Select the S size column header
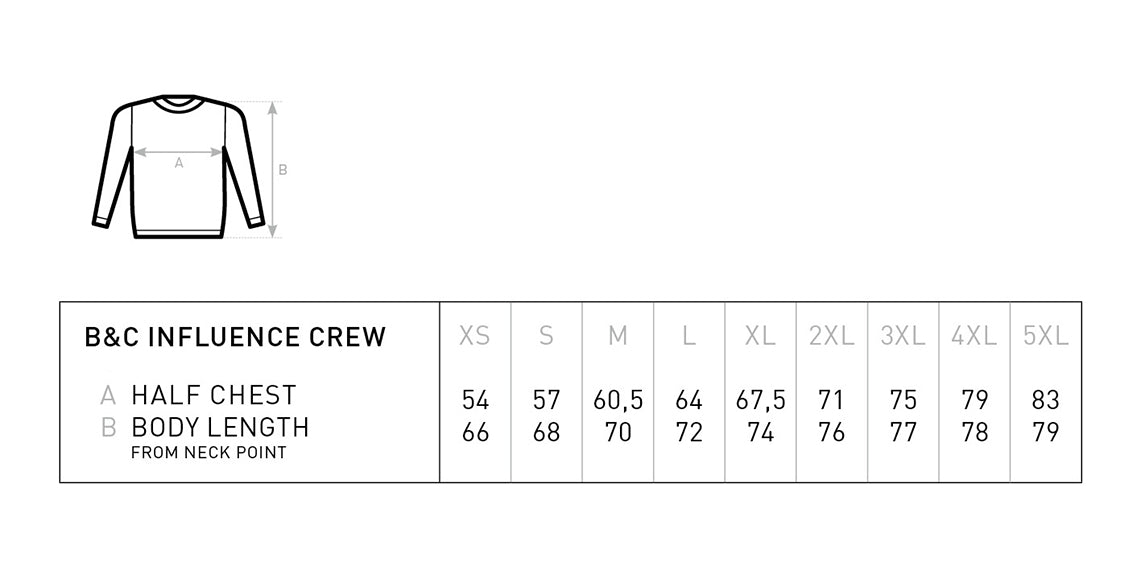1141x571 pixels. point(546,336)
